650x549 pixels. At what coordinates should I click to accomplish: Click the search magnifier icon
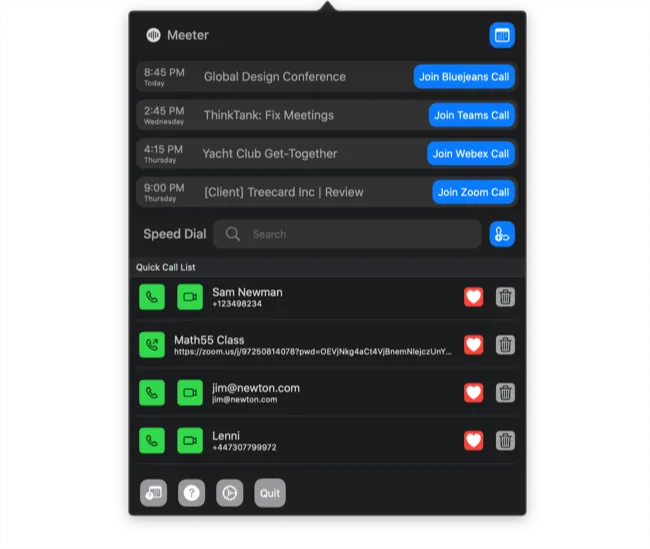pyautogui.click(x=233, y=234)
